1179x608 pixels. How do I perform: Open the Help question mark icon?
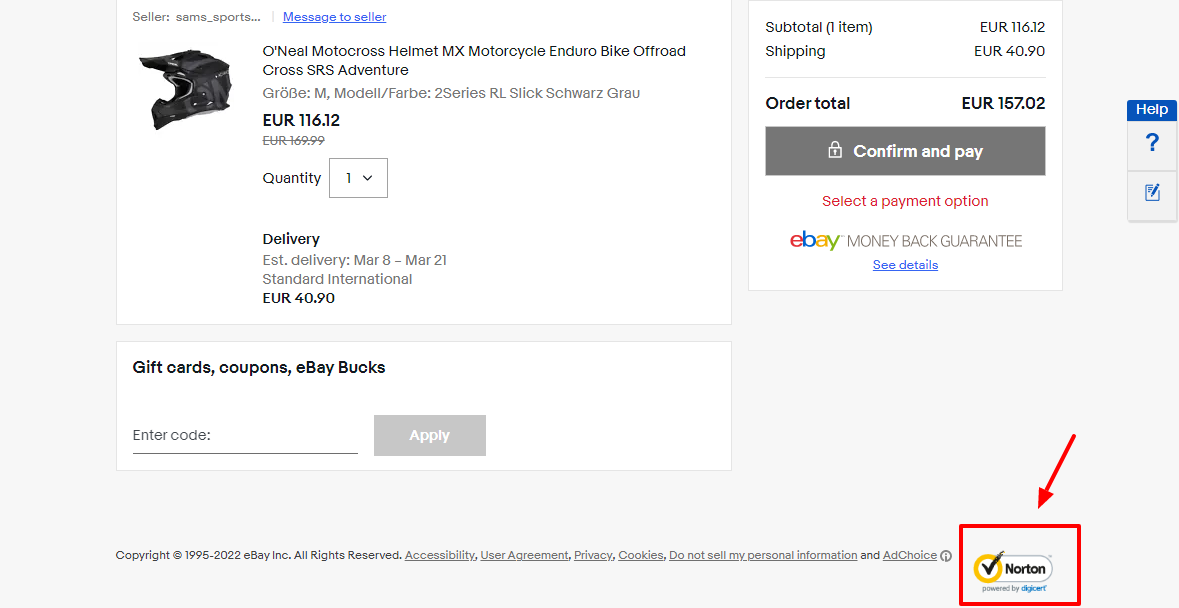[1152, 143]
